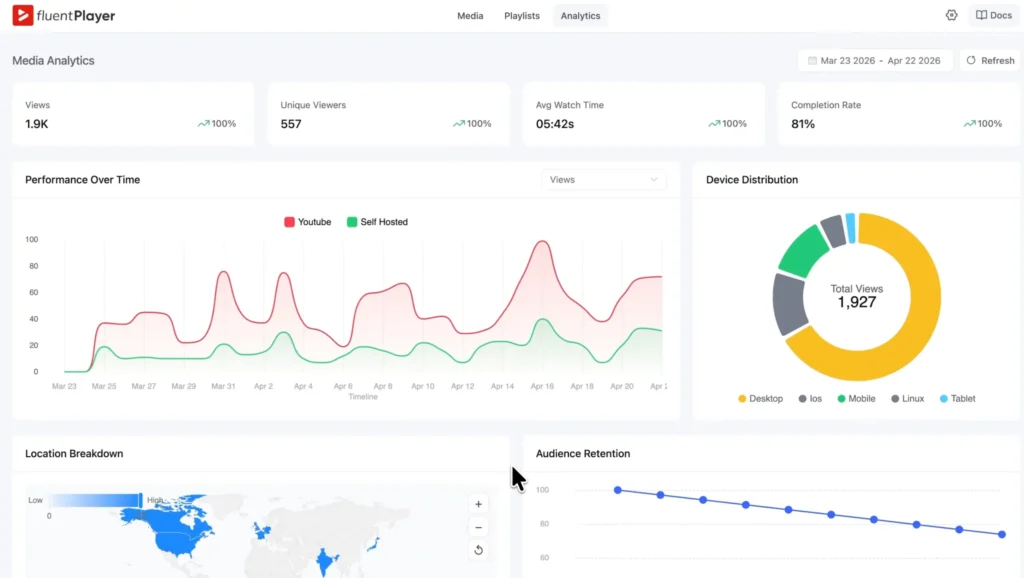Open the date range picker
Viewport: 1024px width, 578px height.
click(874, 60)
